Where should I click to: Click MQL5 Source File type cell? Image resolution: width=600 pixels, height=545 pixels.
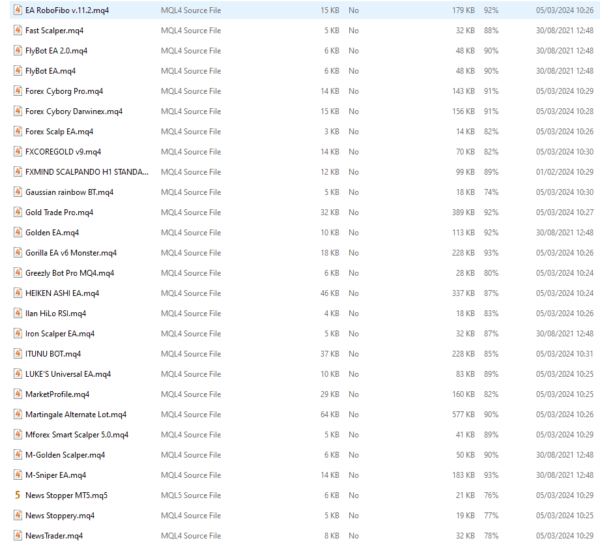[191, 495]
